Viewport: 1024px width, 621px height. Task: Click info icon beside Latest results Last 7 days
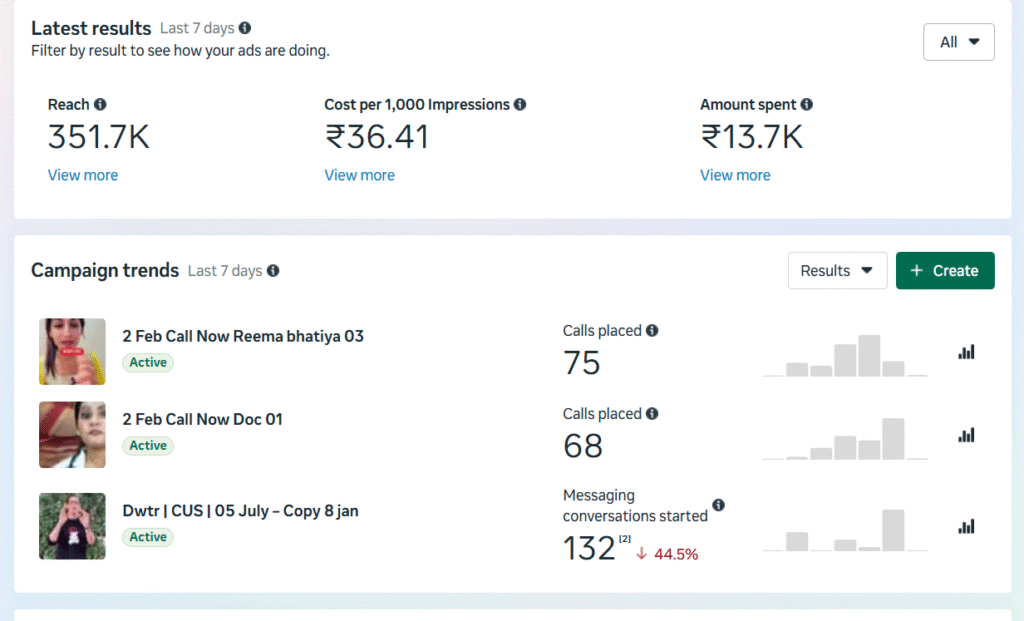[x=246, y=29]
